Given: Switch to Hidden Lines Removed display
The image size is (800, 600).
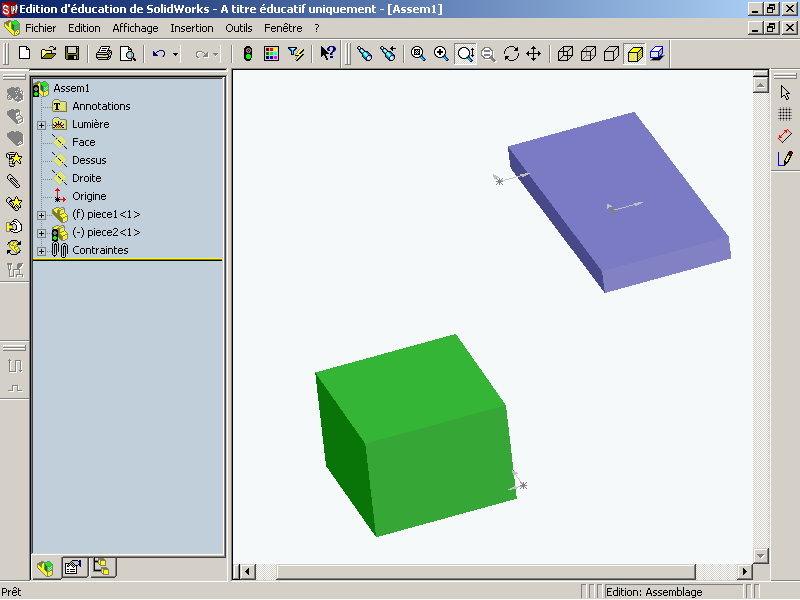Looking at the screenshot, I should tap(611, 54).
